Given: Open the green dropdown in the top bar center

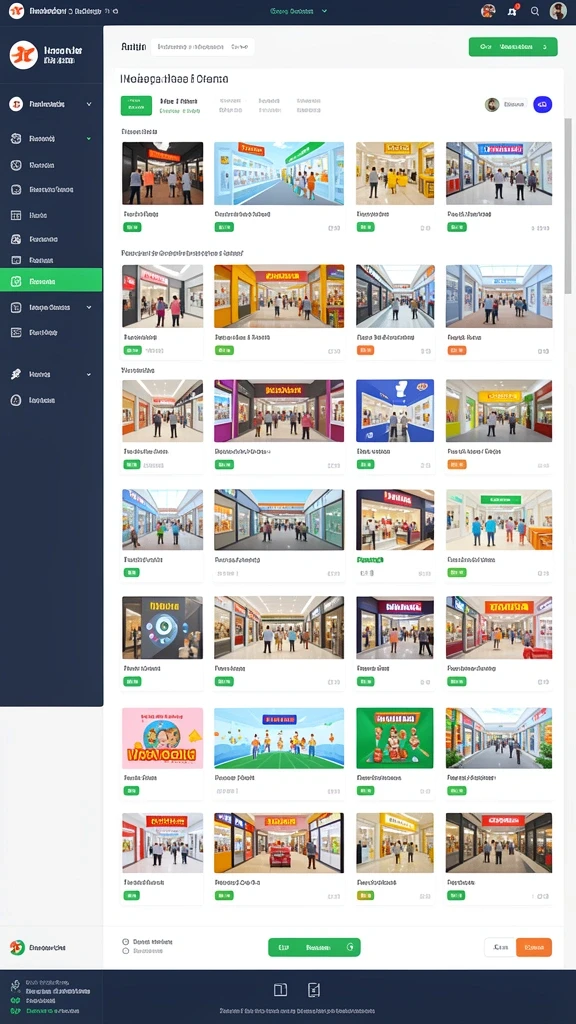Looking at the screenshot, I should [x=298, y=11].
